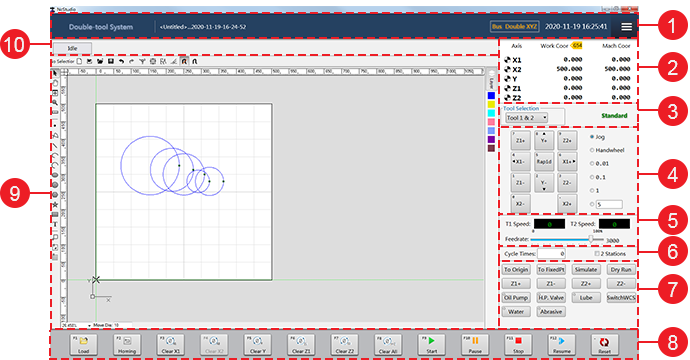Start machining with the green Start button
This screenshot has width=690, height=360.
432,345
